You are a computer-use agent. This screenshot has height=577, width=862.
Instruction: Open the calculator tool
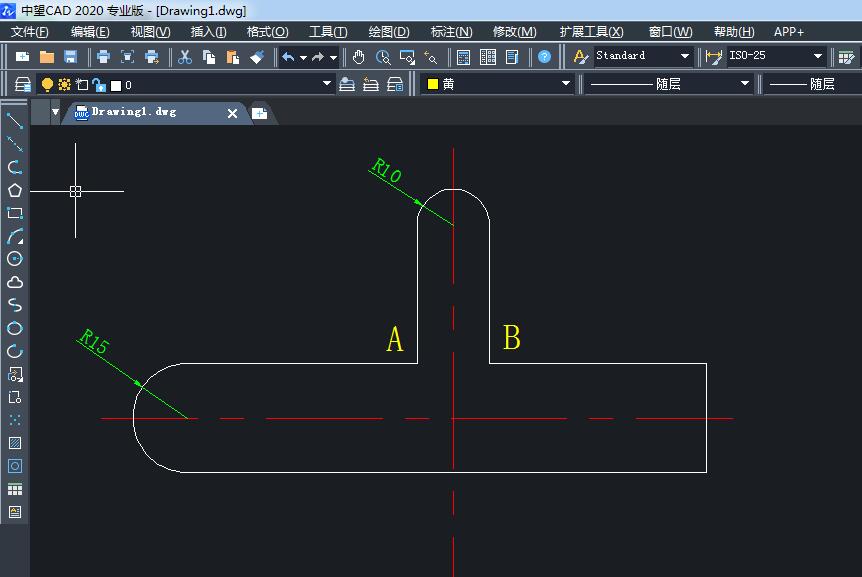coord(463,56)
